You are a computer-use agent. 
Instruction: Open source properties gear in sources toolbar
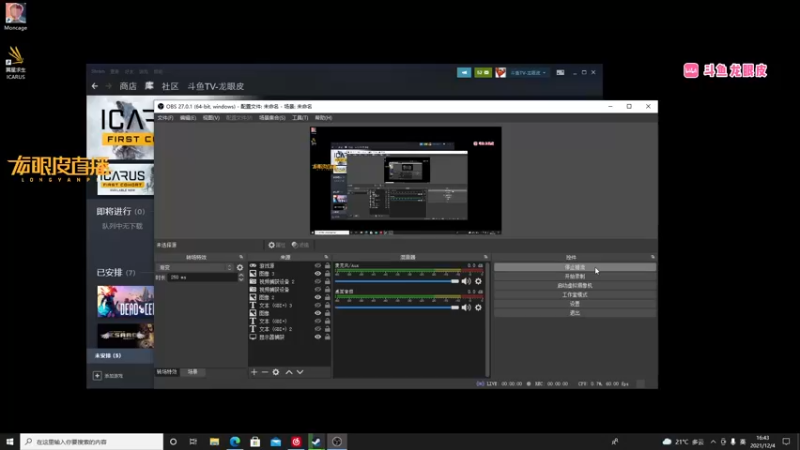276,372
